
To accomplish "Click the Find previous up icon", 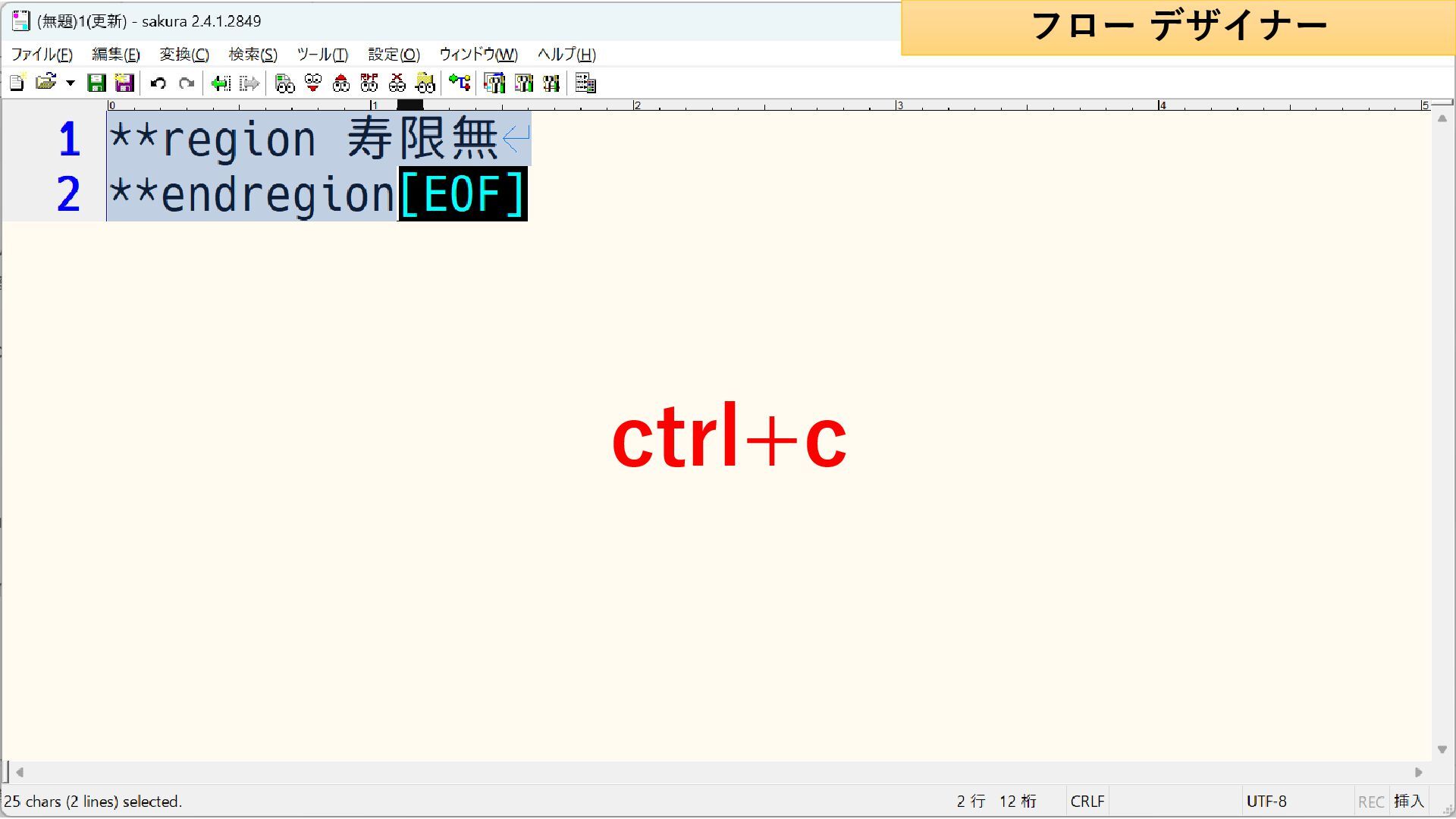I will (x=341, y=83).
